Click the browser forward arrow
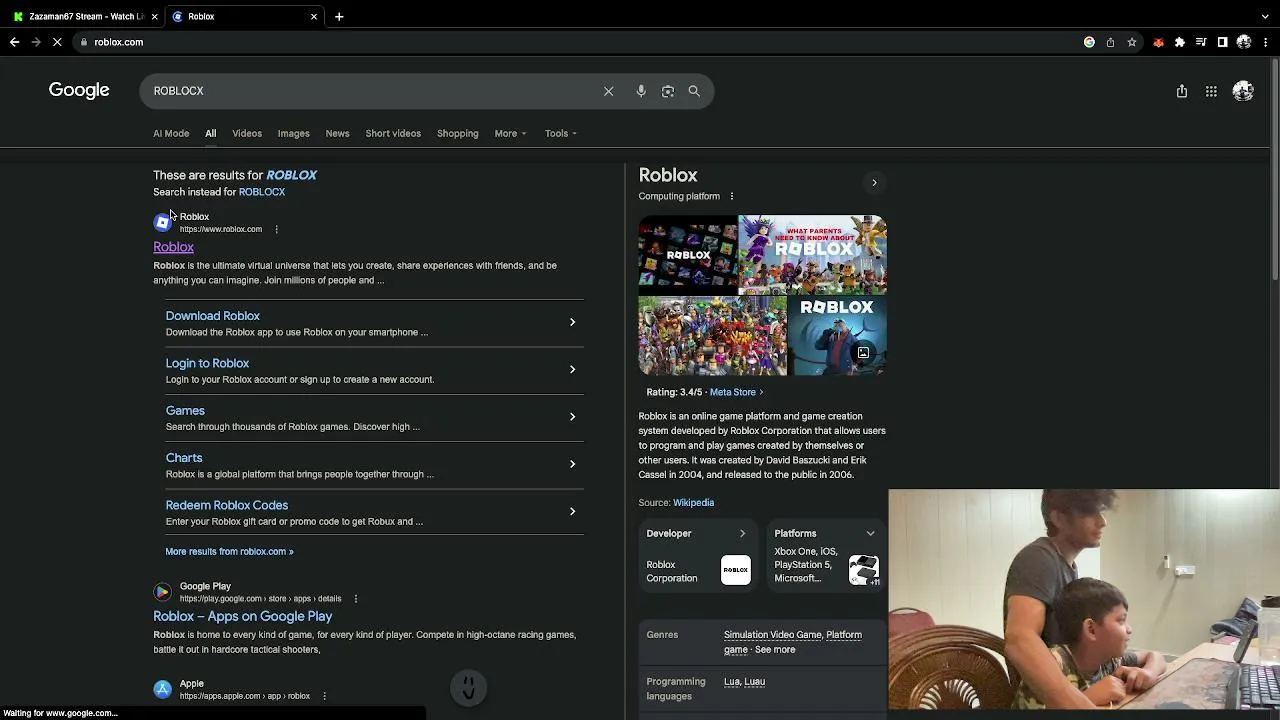Viewport: 1280px width, 720px height. coord(36,42)
